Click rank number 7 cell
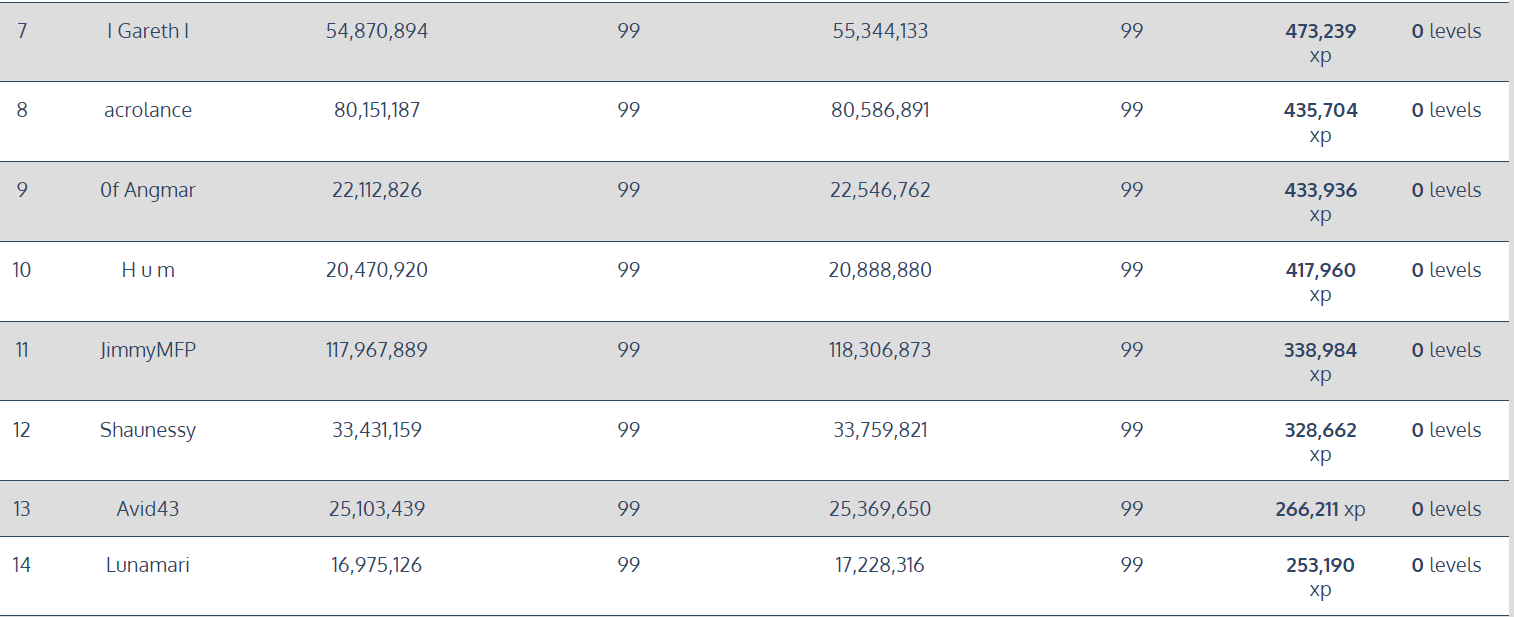1514x617 pixels. [22, 31]
